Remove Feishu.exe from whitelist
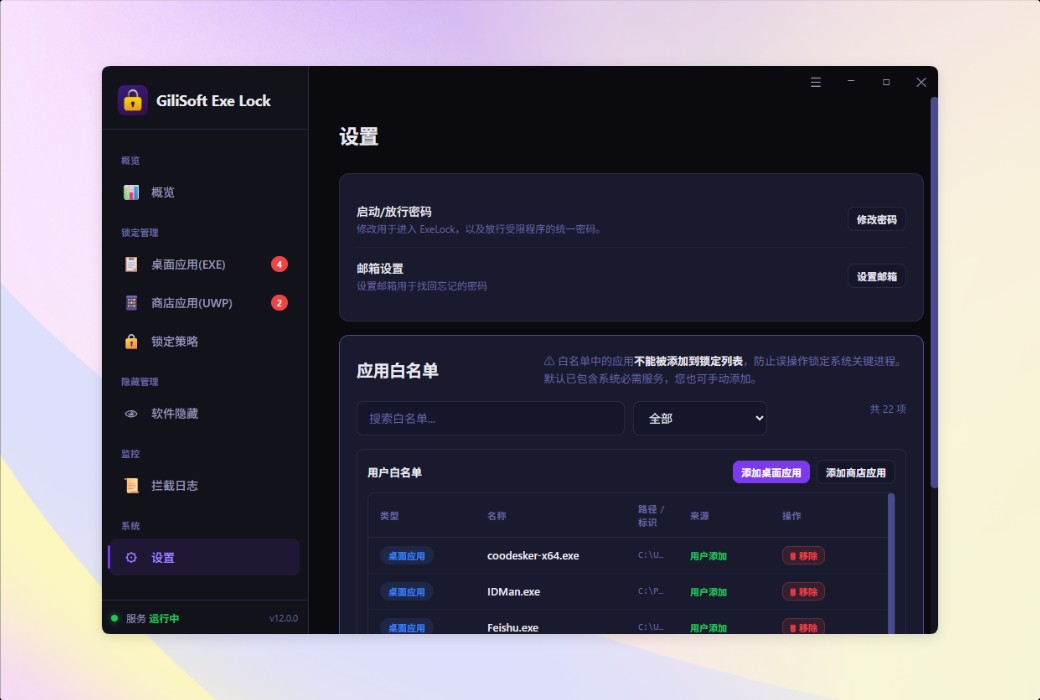The image size is (1040, 700). pyautogui.click(x=803, y=627)
